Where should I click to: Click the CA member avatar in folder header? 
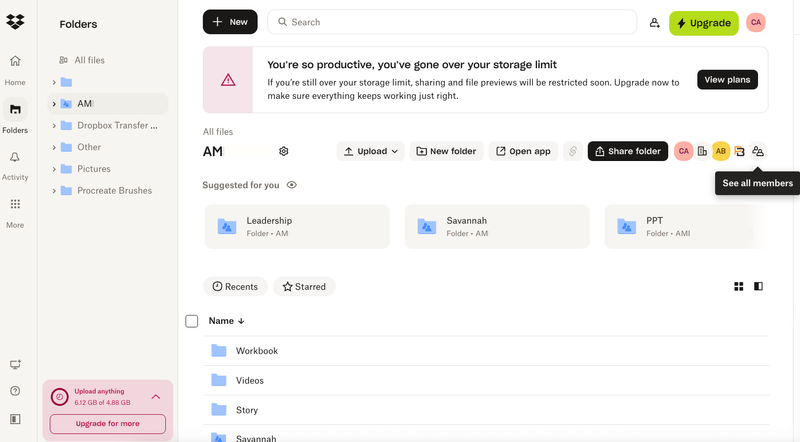pyautogui.click(x=683, y=151)
